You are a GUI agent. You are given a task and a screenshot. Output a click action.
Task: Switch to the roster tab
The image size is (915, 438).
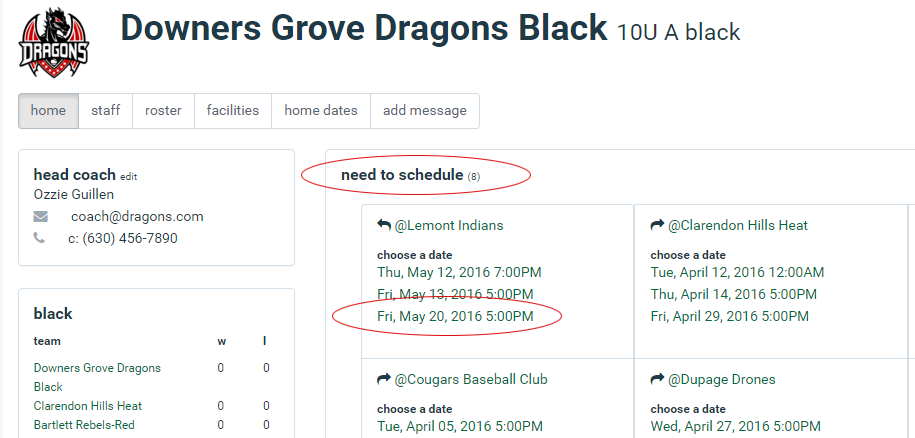pos(163,111)
